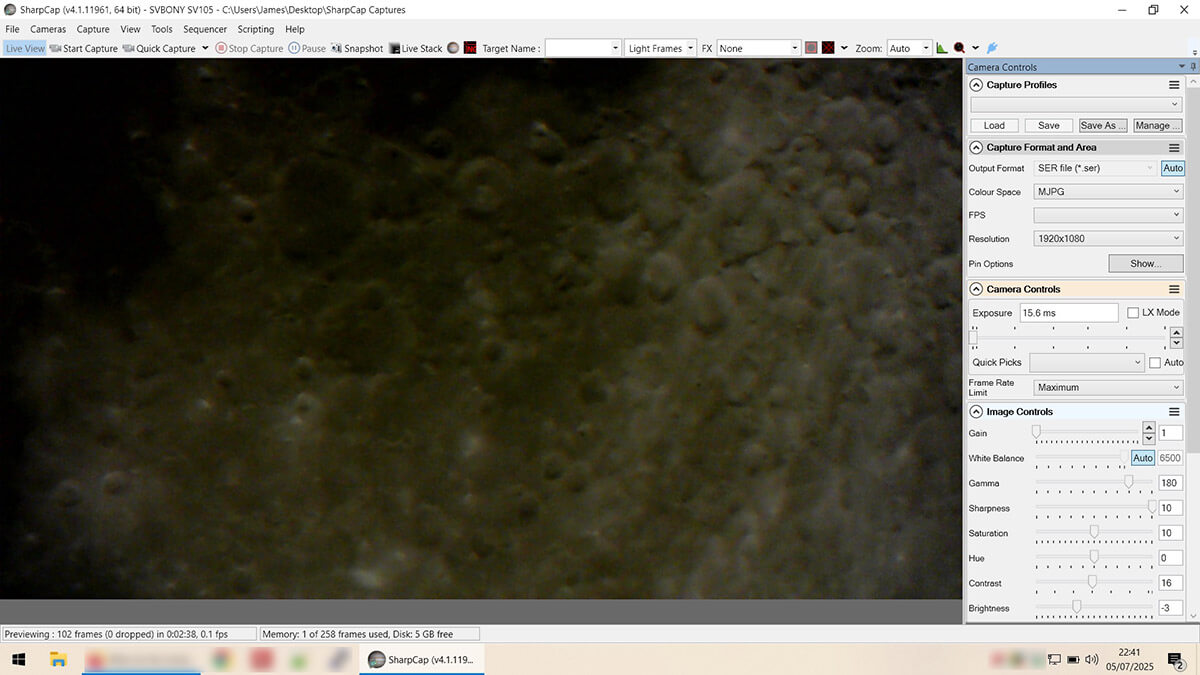
Task: Collapse the Image Controls section
Action: coord(976,411)
